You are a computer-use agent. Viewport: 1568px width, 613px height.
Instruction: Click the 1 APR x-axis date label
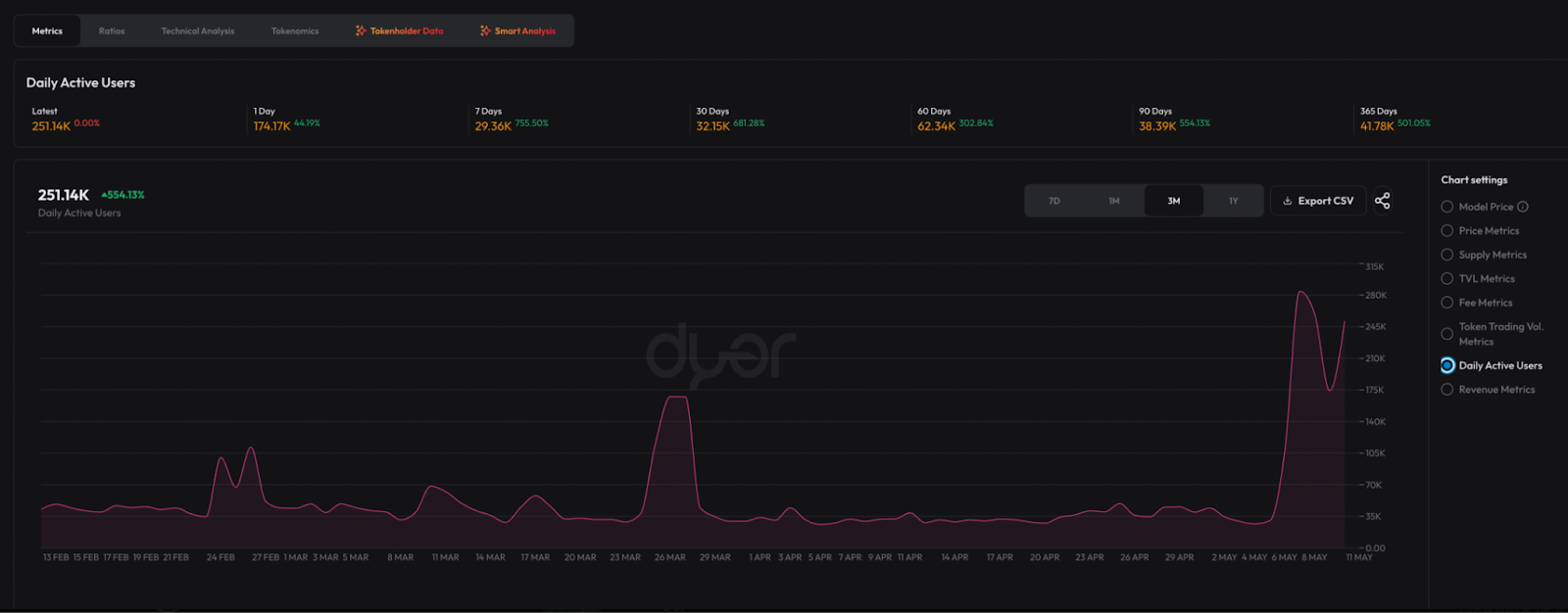click(x=759, y=557)
